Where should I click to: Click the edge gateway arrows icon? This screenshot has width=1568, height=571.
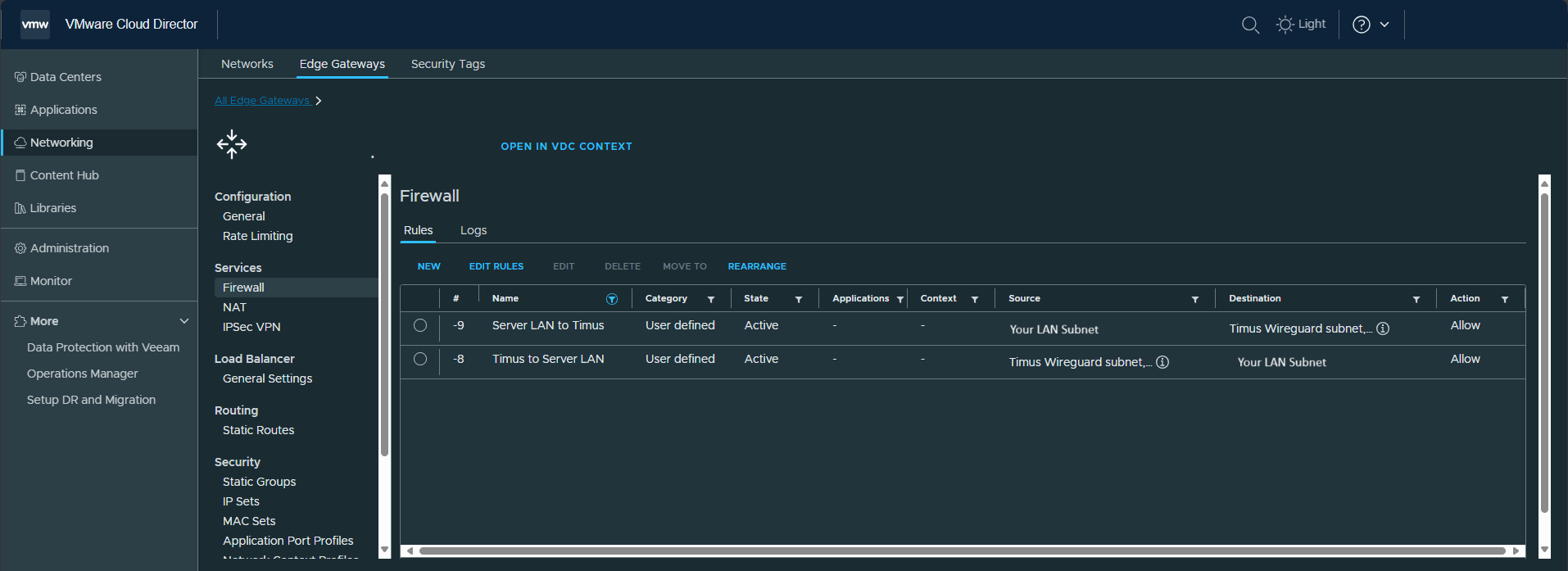232,144
